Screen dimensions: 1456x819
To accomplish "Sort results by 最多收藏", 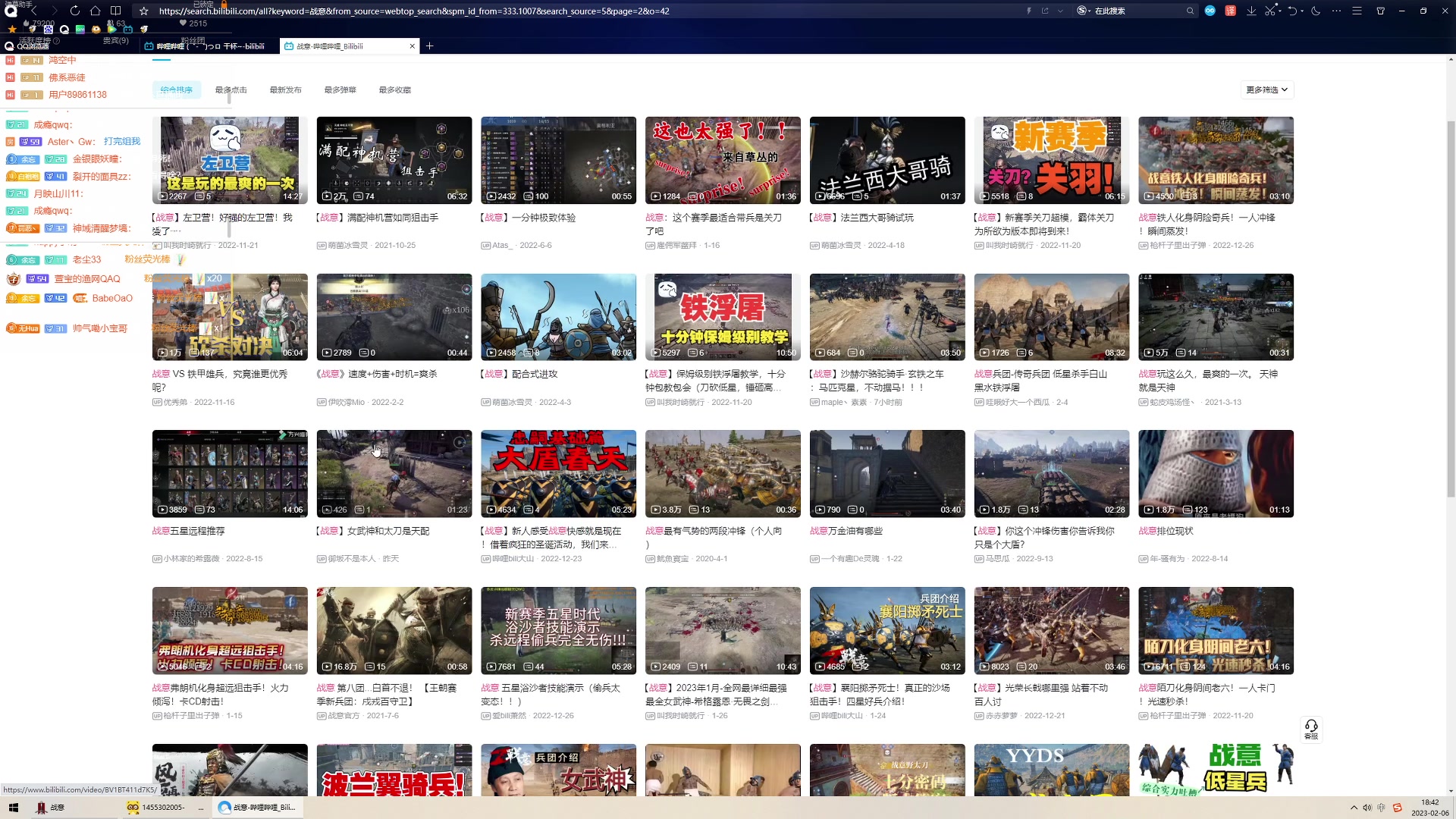I will tap(395, 89).
